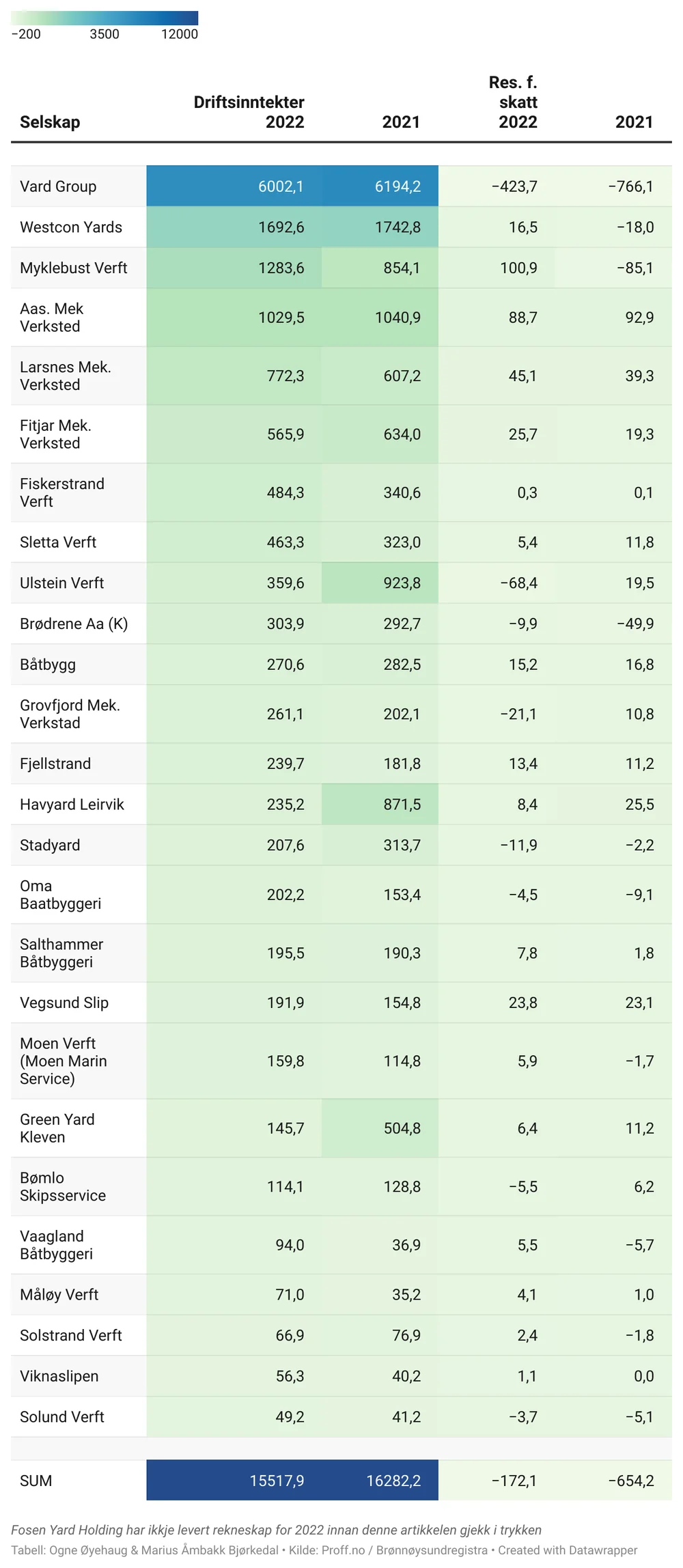Click the Selskap column header
Image resolution: width=683 pixels, height=1568 pixels.
pos(50,122)
